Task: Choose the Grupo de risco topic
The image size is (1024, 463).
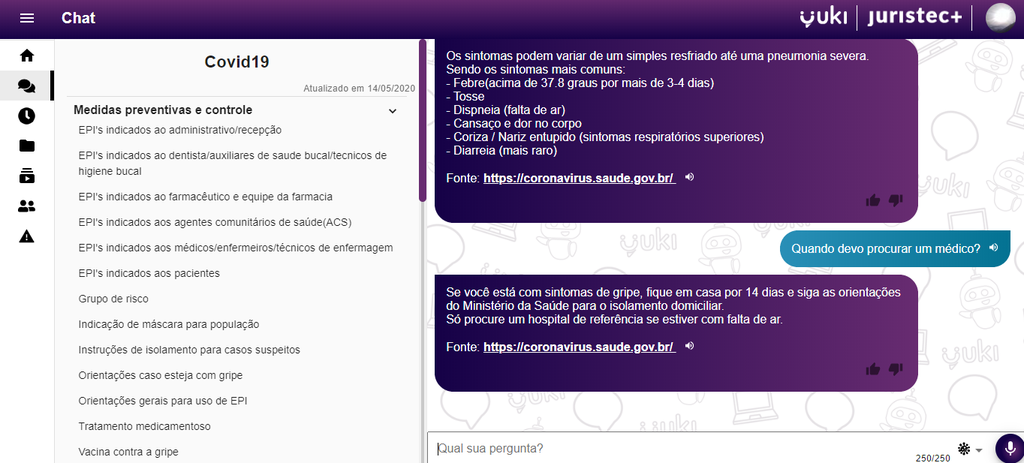Action: pos(114,298)
